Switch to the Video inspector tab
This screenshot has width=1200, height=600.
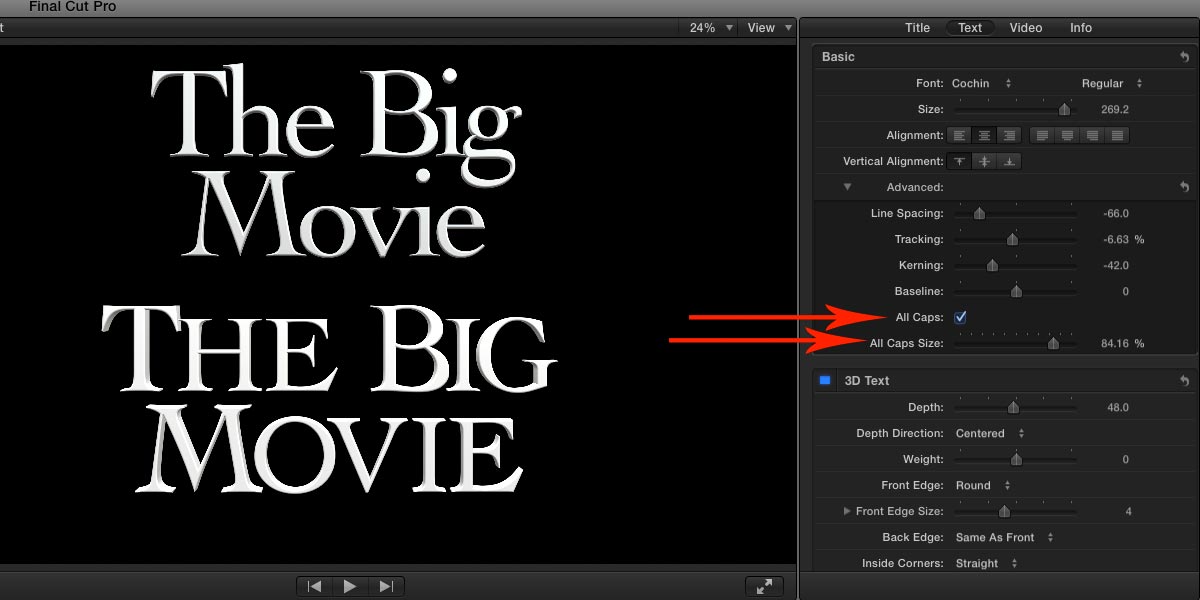point(1026,28)
